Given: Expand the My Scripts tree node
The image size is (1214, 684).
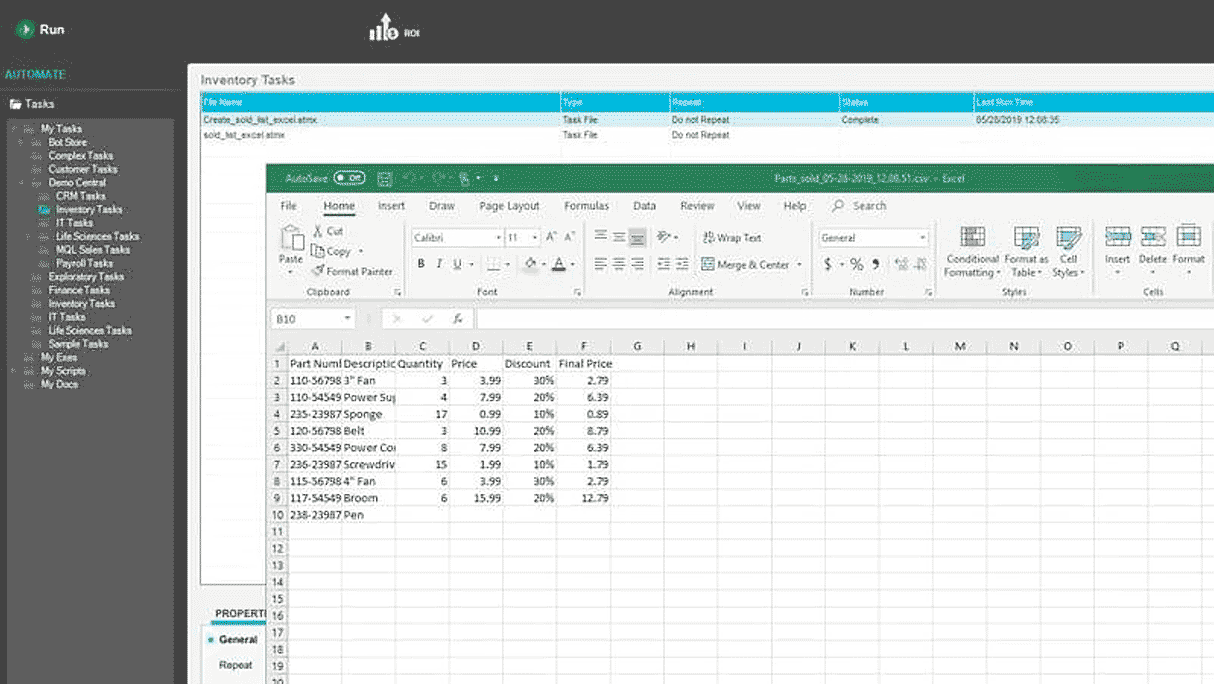Looking at the screenshot, I should (14, 371).
